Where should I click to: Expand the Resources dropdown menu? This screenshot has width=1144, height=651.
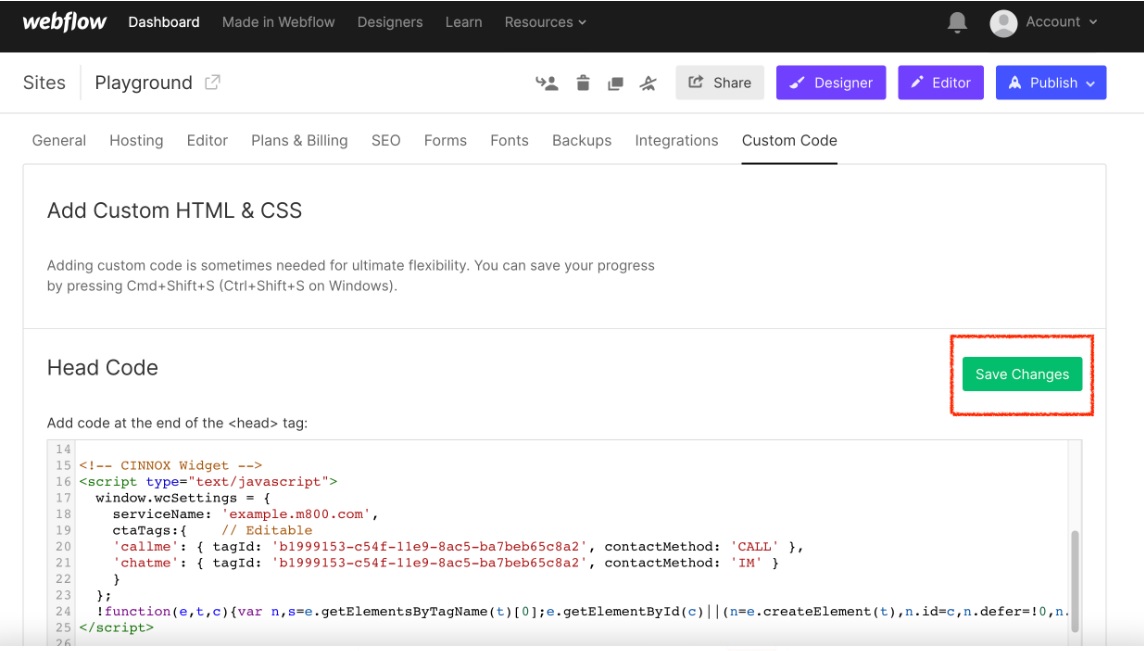click(545, 22)
